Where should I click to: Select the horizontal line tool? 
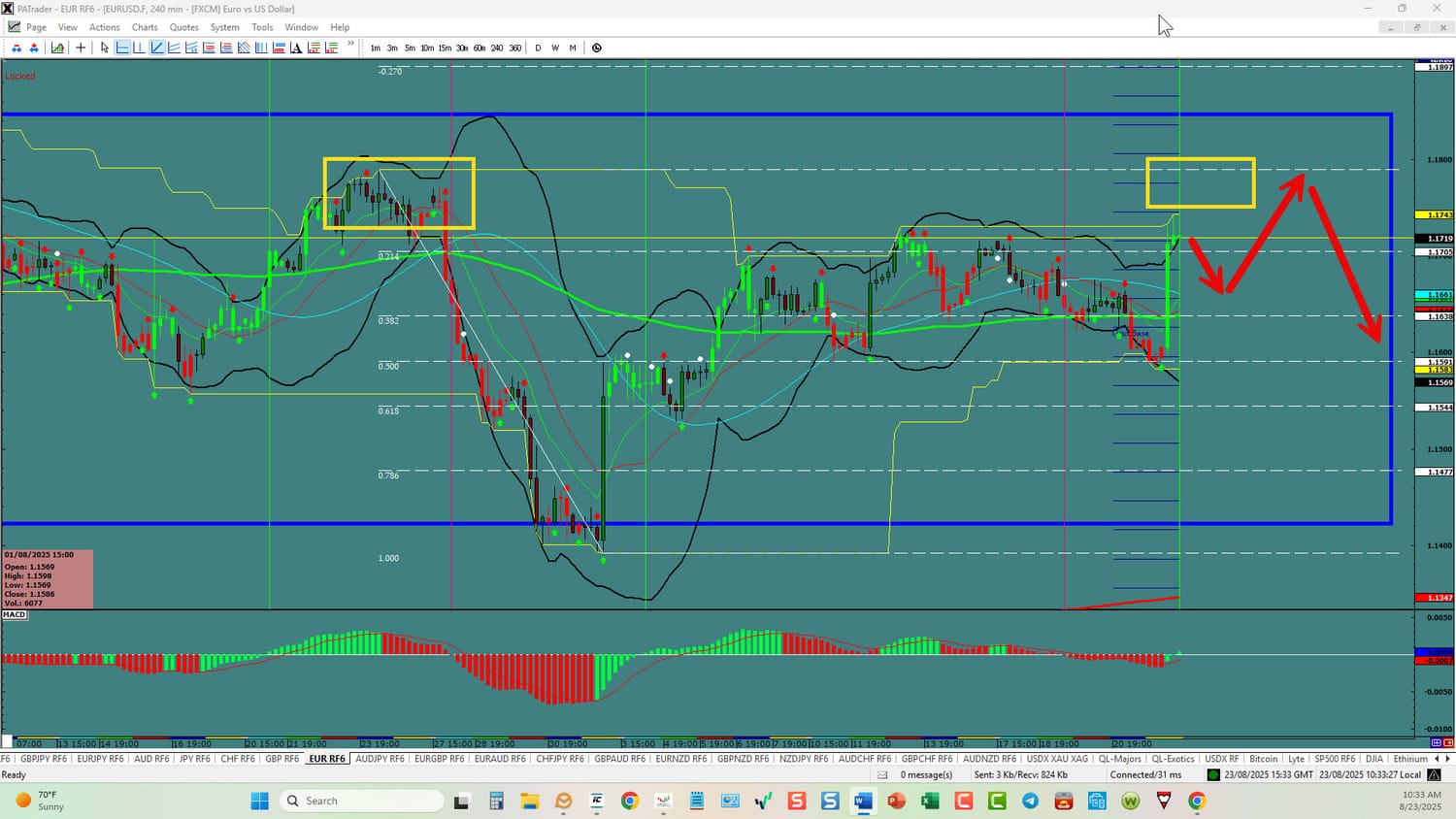pos(122,48)
